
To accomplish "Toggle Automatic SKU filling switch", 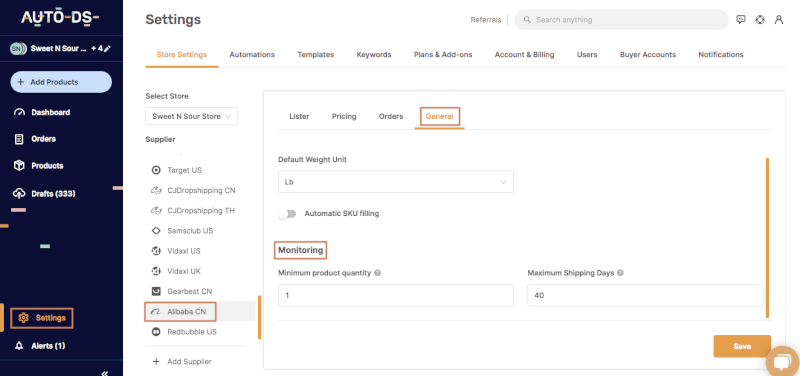I will tap(287, 214).
